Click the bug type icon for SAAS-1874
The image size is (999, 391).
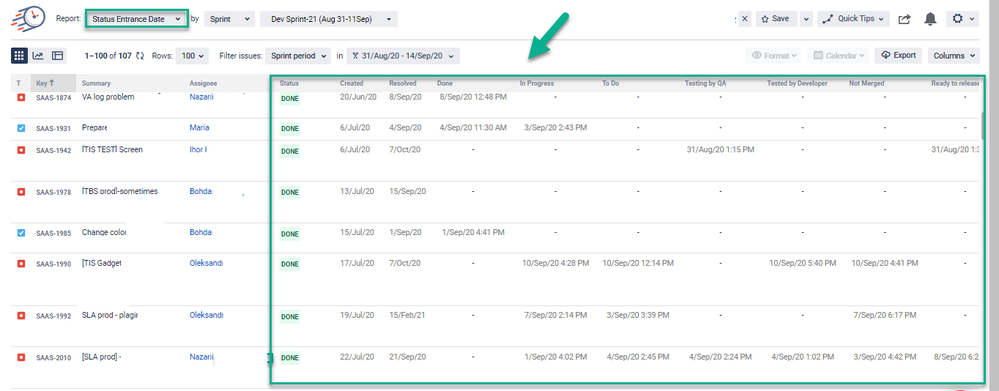tap(20, 97)
